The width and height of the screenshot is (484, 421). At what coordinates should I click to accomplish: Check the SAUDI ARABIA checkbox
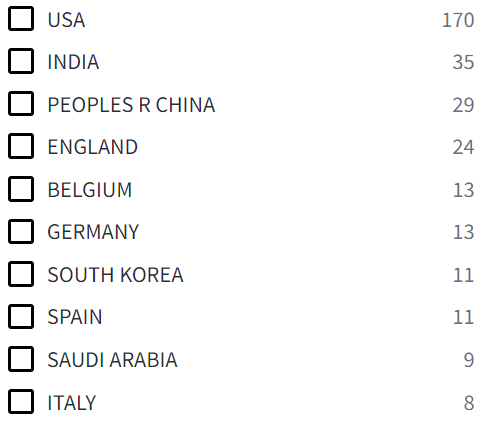[x=21, y=359]
